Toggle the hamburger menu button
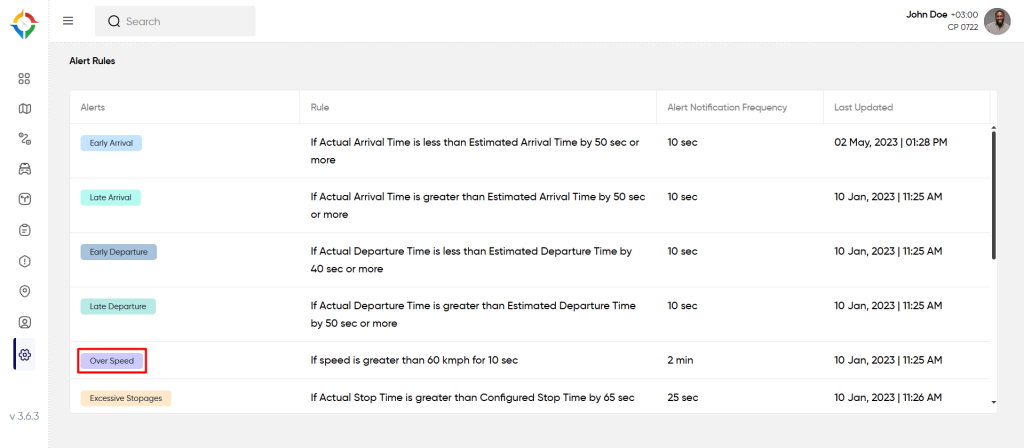The height and width of the screenshot is (448, 1024). [x=68, y=21]
